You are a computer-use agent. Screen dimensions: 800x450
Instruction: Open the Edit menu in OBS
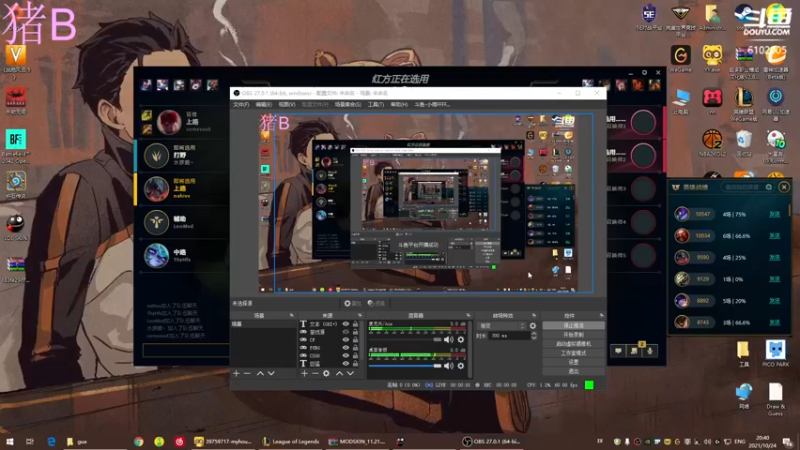pyautogui.click(x=264, y=105)
